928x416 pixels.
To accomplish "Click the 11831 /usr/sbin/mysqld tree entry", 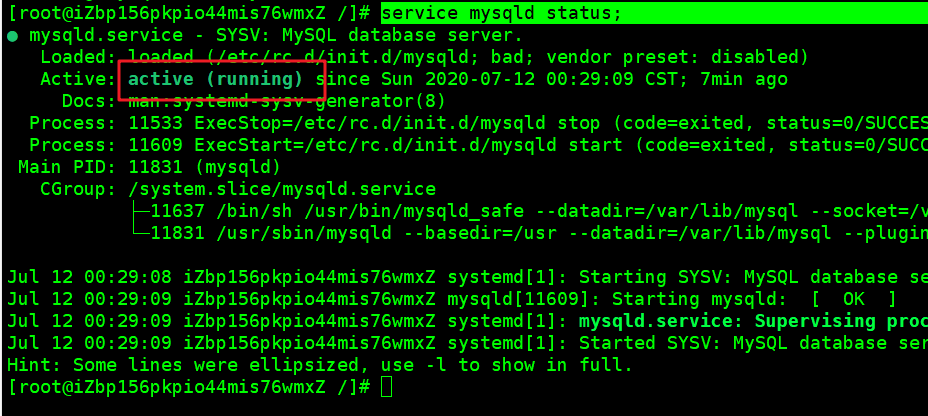I will pos(530,233).
